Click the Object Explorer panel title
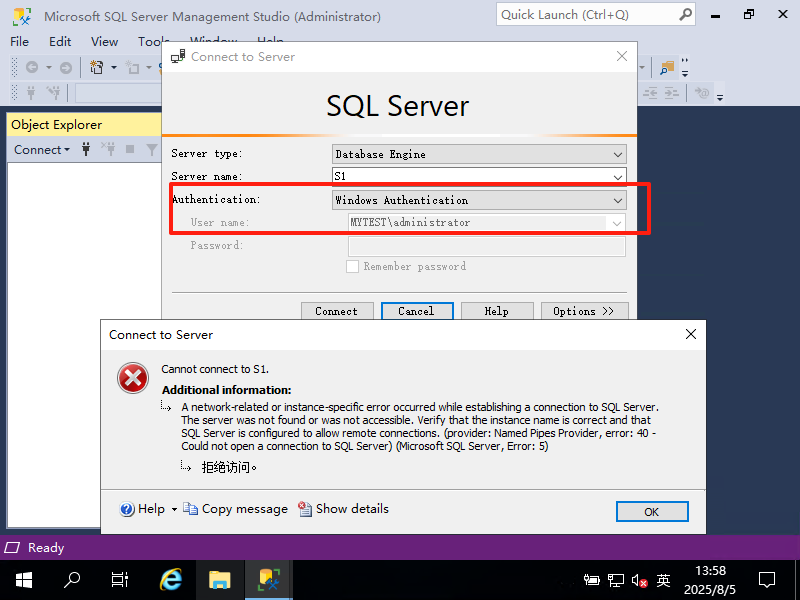 point(57,125)
